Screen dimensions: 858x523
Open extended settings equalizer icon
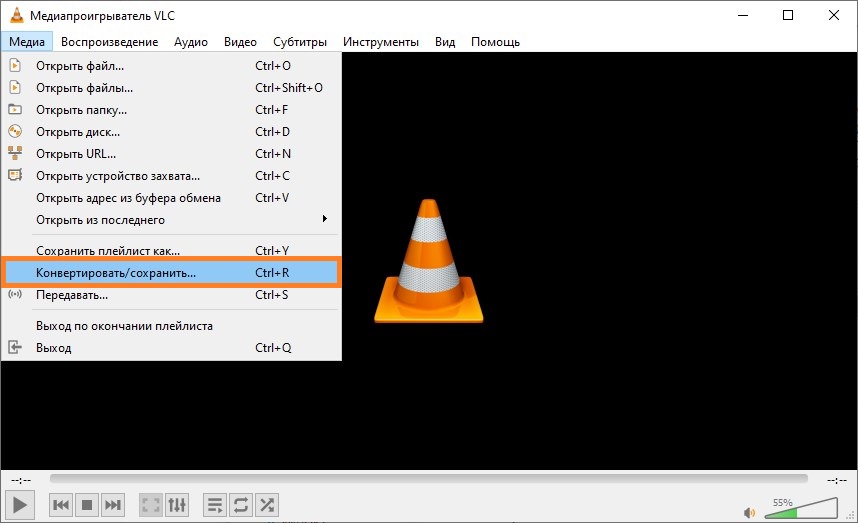pos(176,505)
